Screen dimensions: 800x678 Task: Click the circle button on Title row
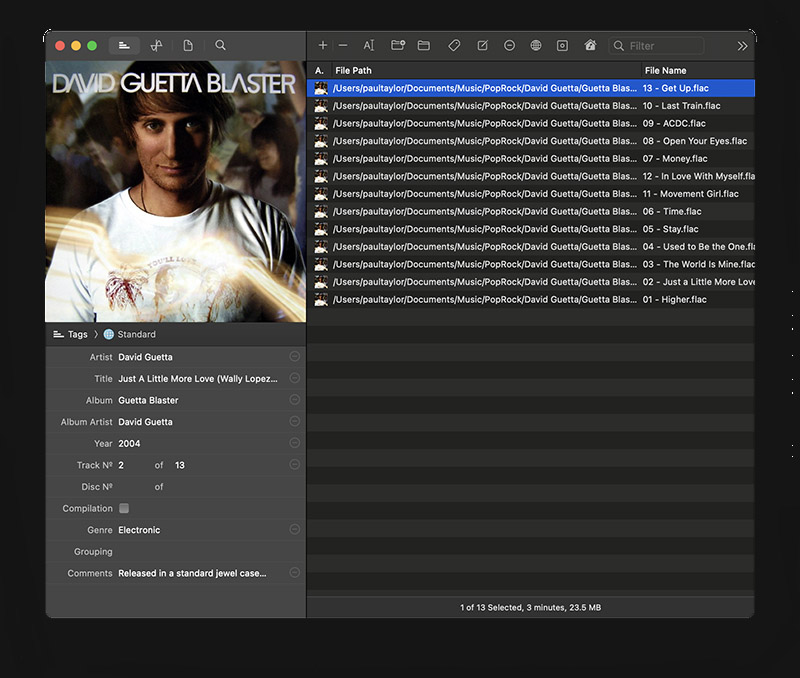pos(294,378)
